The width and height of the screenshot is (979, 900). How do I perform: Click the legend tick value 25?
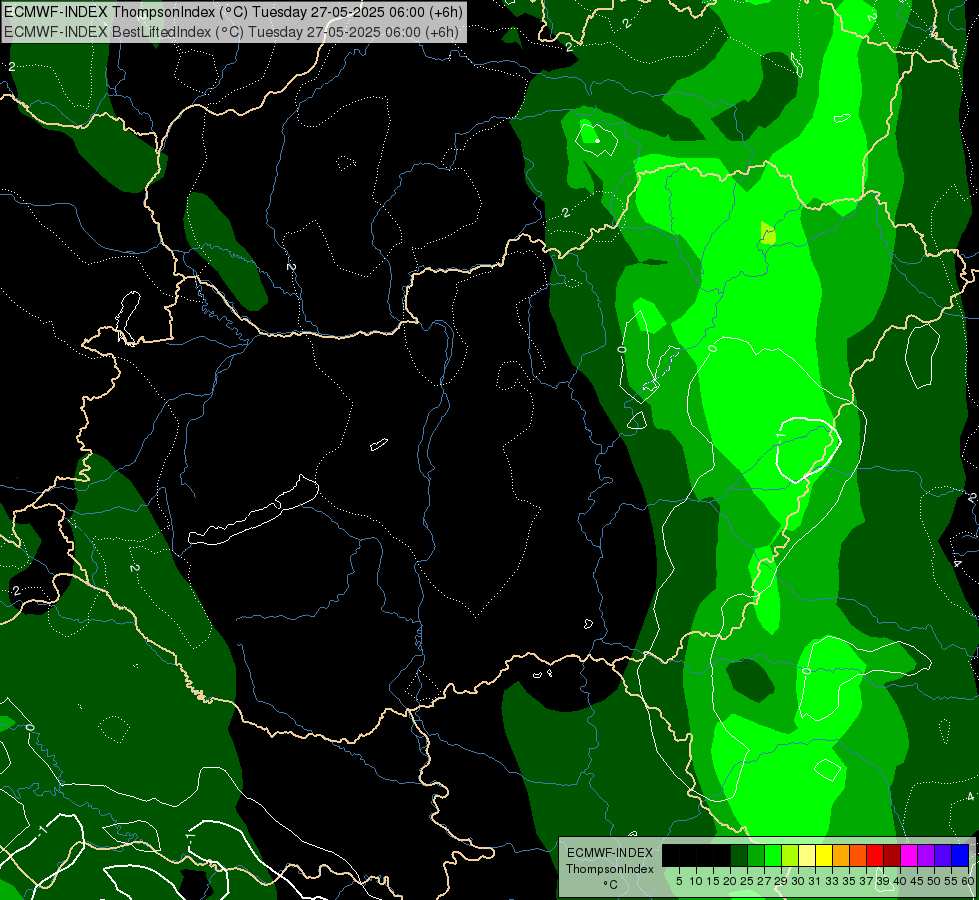747,881
